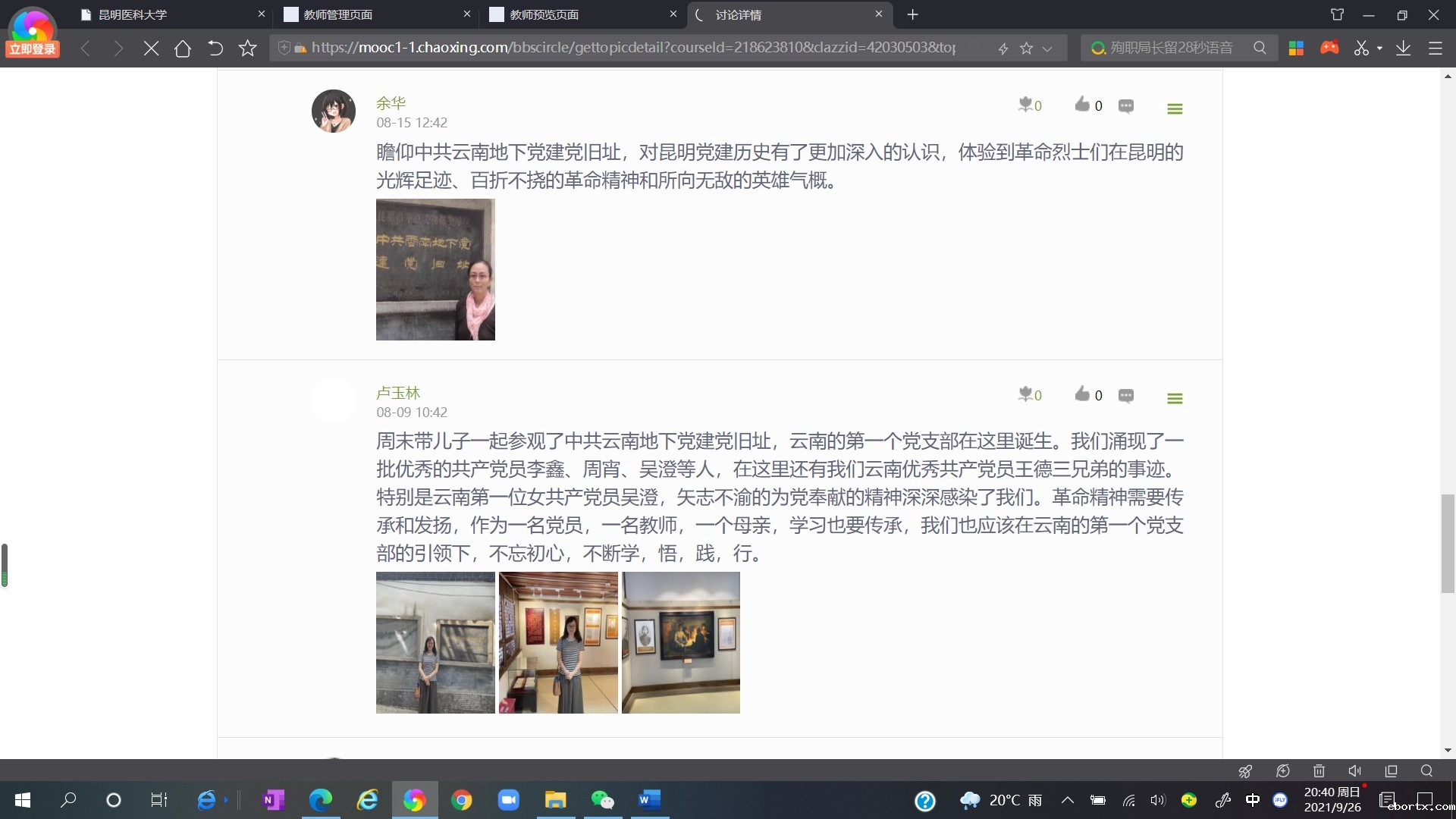The image size is (1456, 819).
Task: Click the 立即登录 login button
Action: pos(33,49)
